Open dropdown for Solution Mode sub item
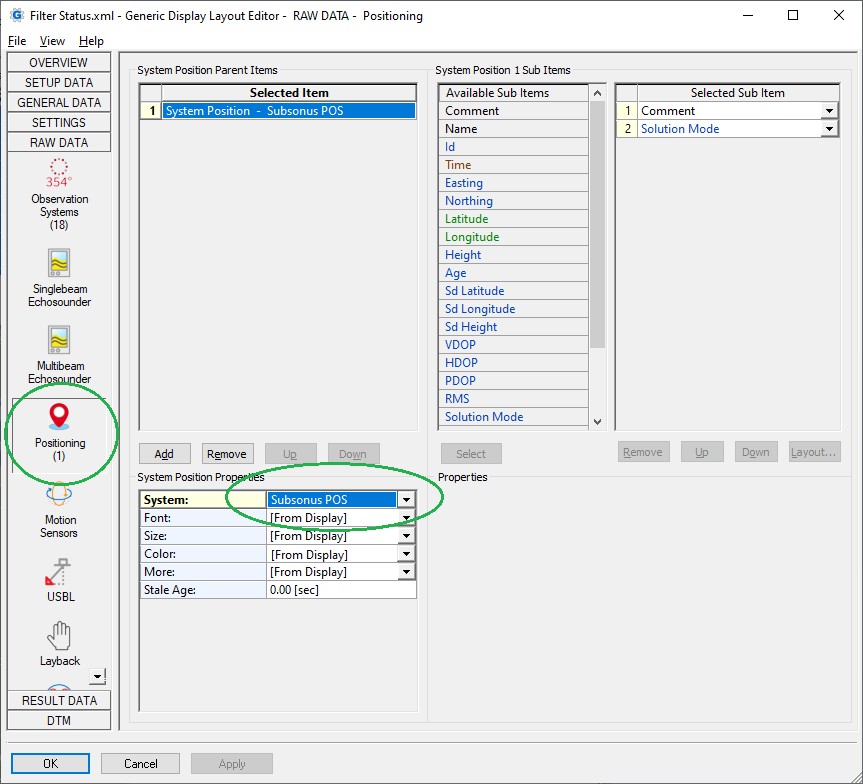 pyautogui.click(x=829, y=129)
